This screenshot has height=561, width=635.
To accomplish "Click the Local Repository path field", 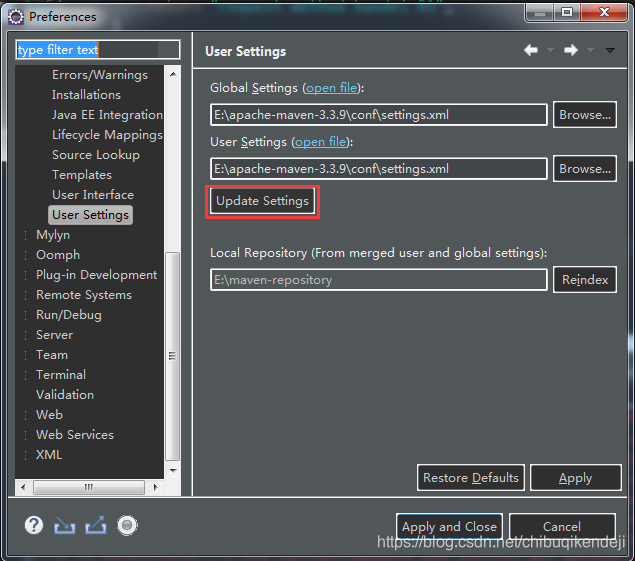I will coord(379,279).
